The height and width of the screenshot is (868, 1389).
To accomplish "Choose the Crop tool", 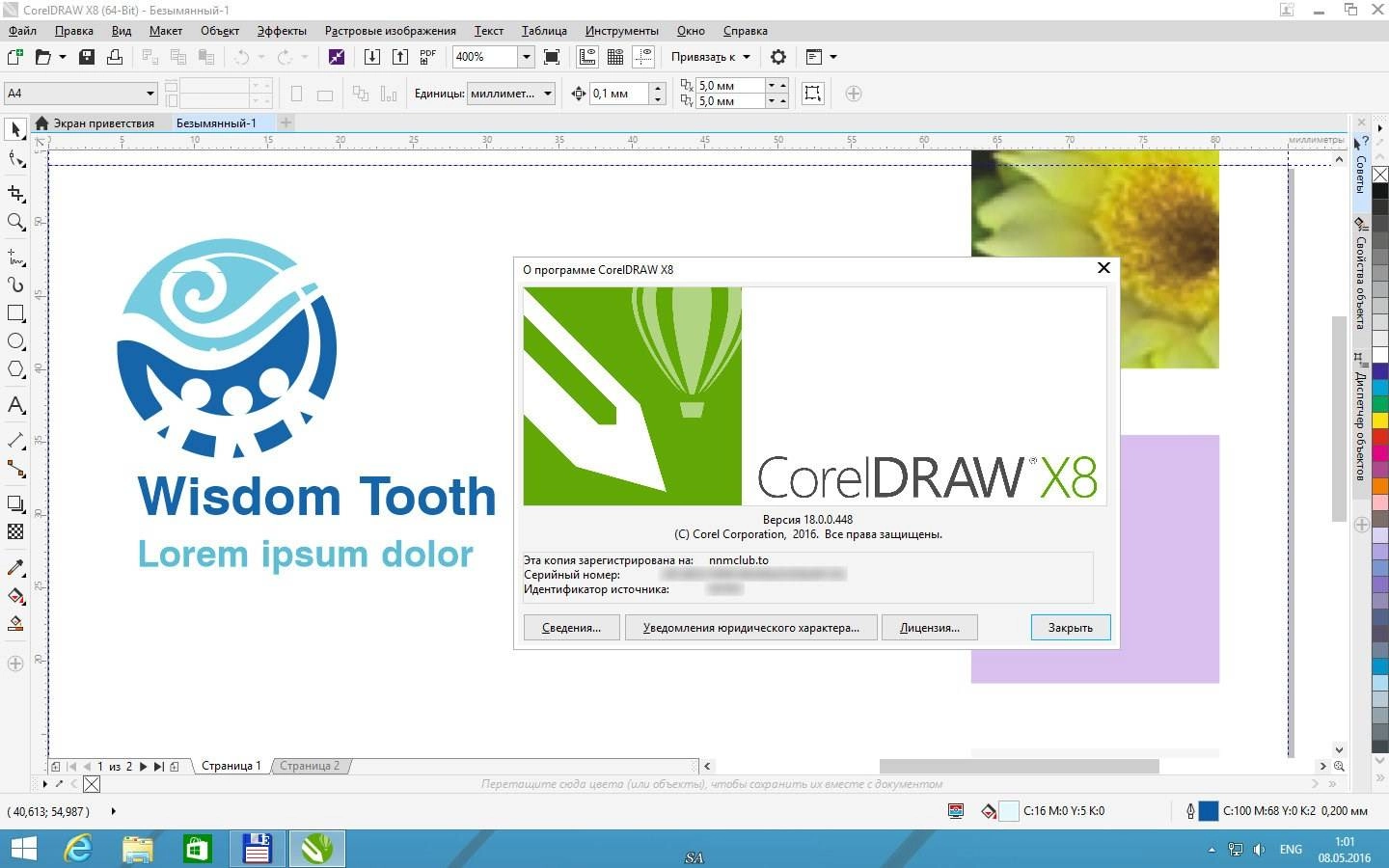I will click(x=15, y=194).
